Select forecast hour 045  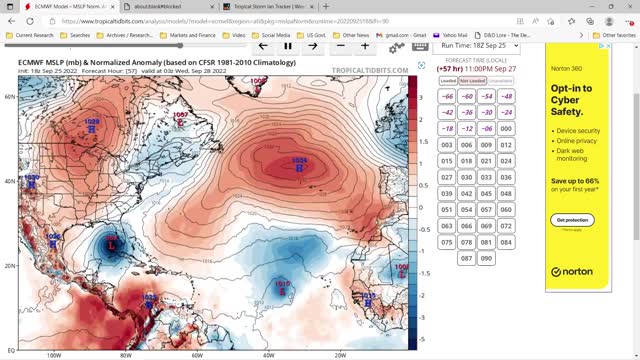486,193
